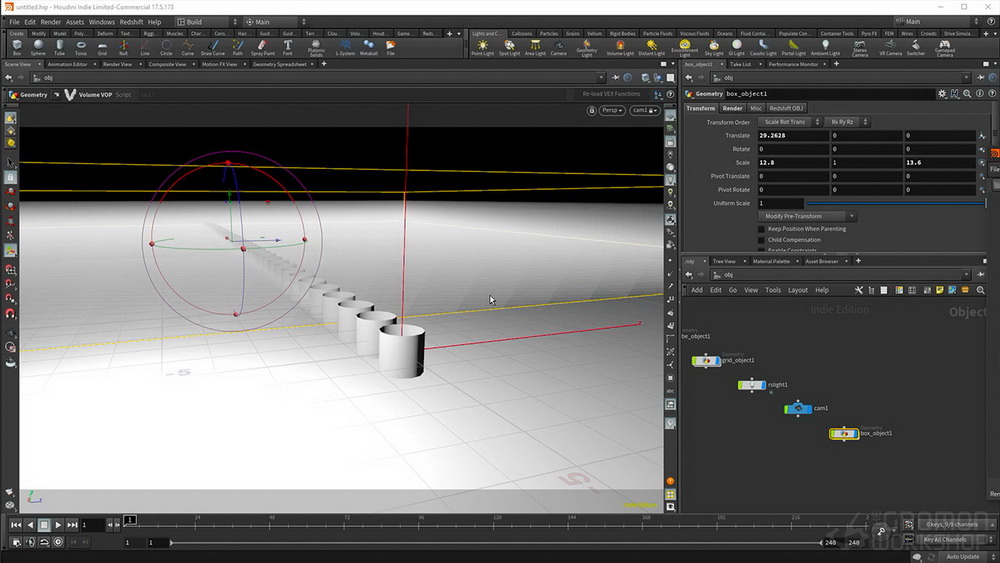The width and height of the screenshot is (1000, 563).
Task: Add a Distant Light
Action: pyautogui.click(x=651, y=48)
